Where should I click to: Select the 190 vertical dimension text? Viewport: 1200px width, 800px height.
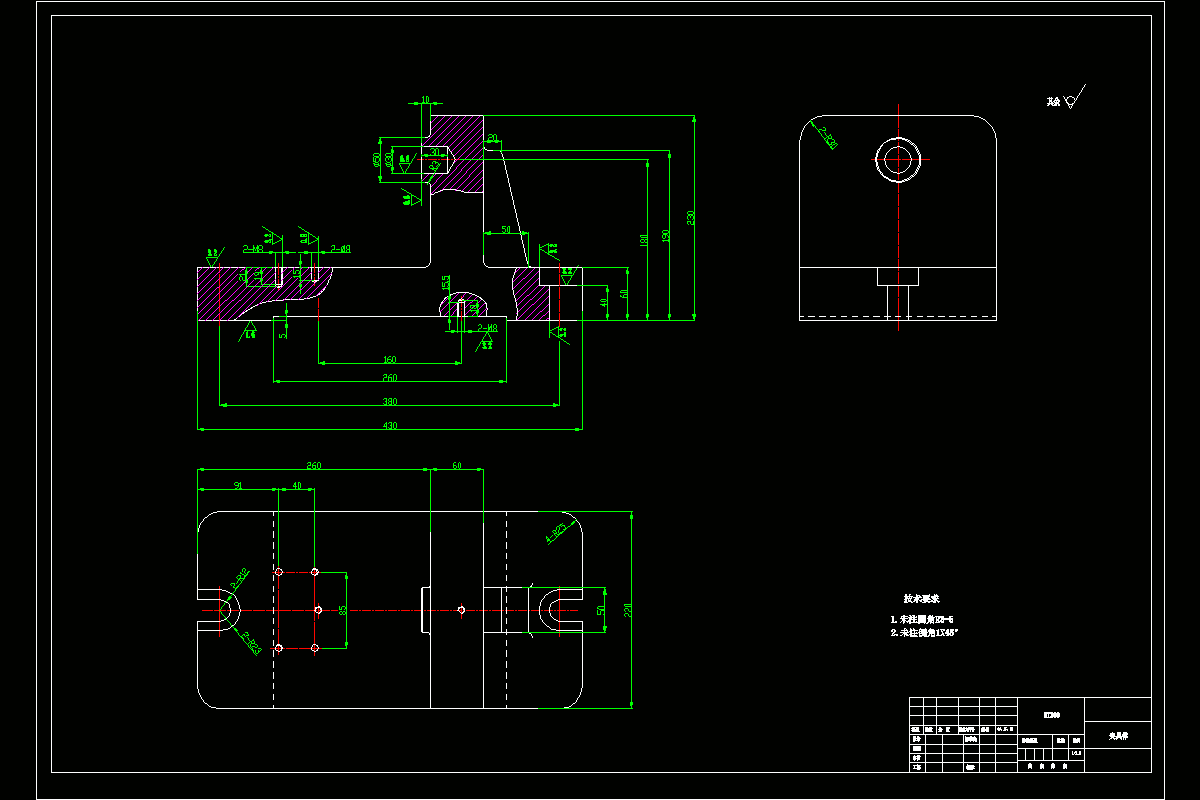[665, 236]
